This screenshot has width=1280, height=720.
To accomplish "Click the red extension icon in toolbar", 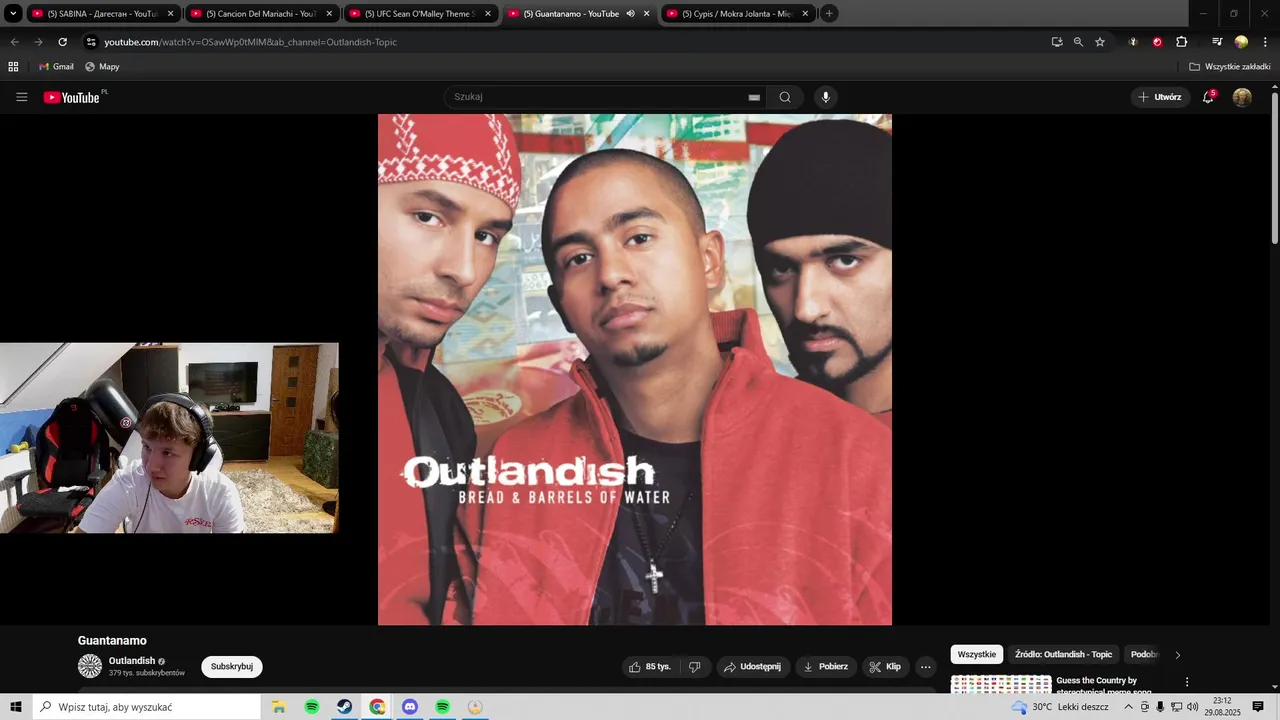I will point(1157,42).
